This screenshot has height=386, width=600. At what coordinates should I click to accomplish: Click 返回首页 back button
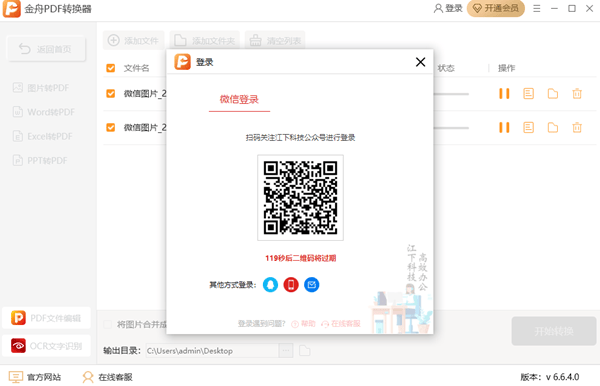pyautogui.click(x=46, y=49)
